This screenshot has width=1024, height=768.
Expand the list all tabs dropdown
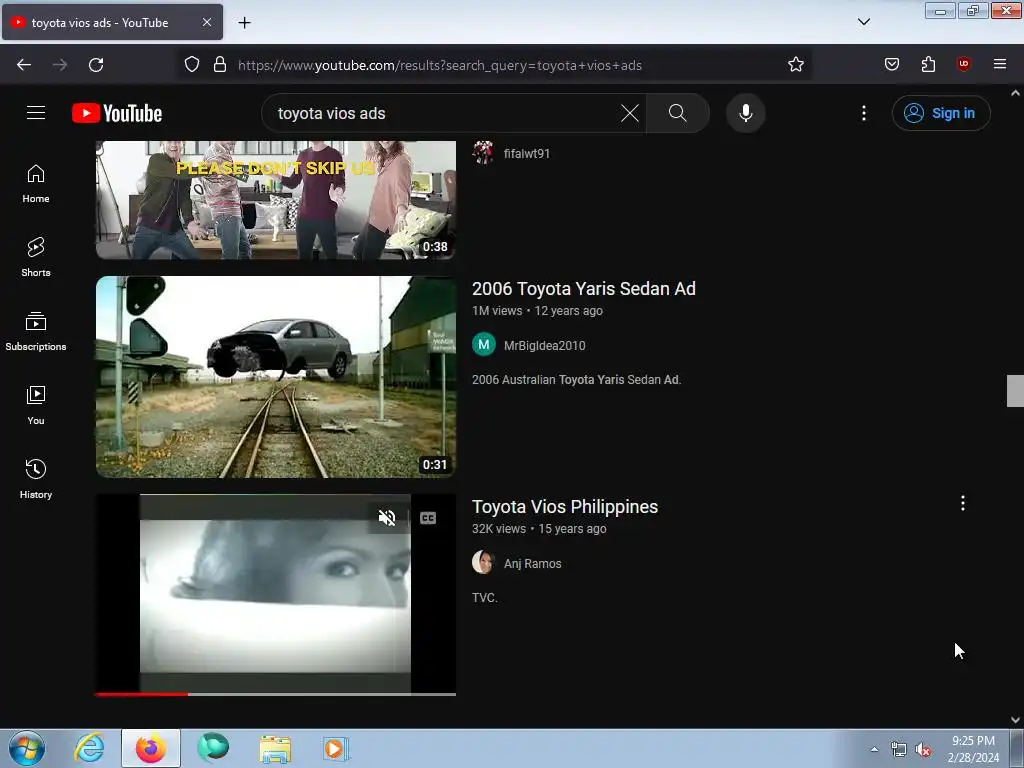click(863, 22)
